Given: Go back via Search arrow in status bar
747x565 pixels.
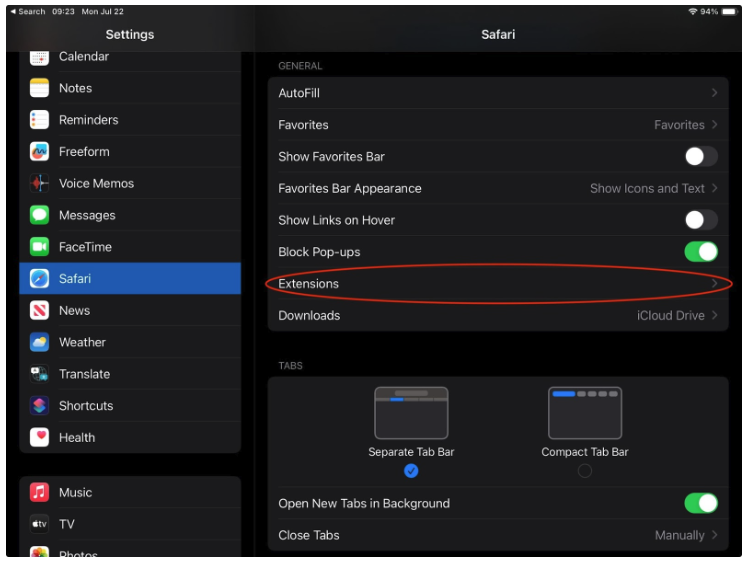Looking at the screenshot, I should pos(28,11).
